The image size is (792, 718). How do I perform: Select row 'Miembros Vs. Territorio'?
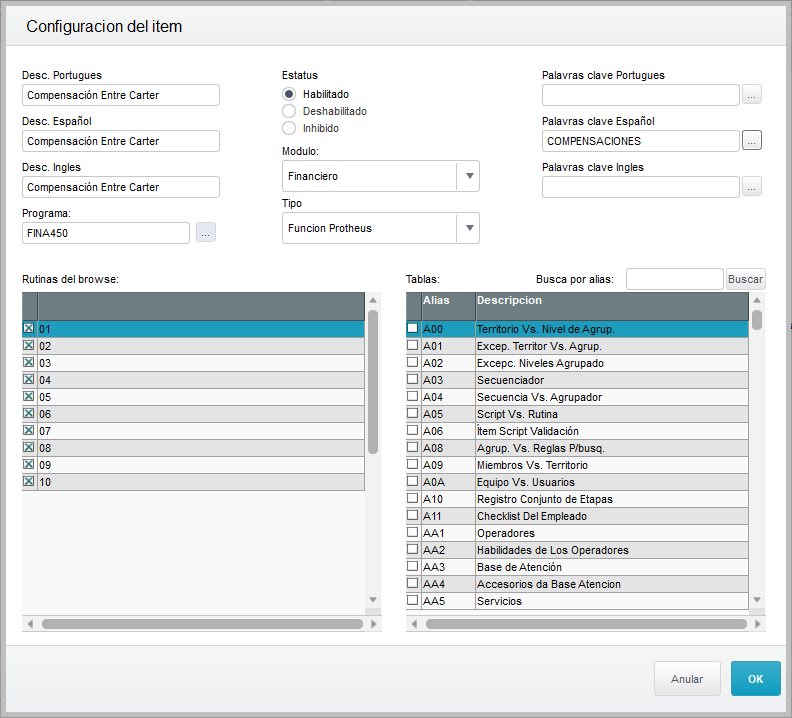577,465
